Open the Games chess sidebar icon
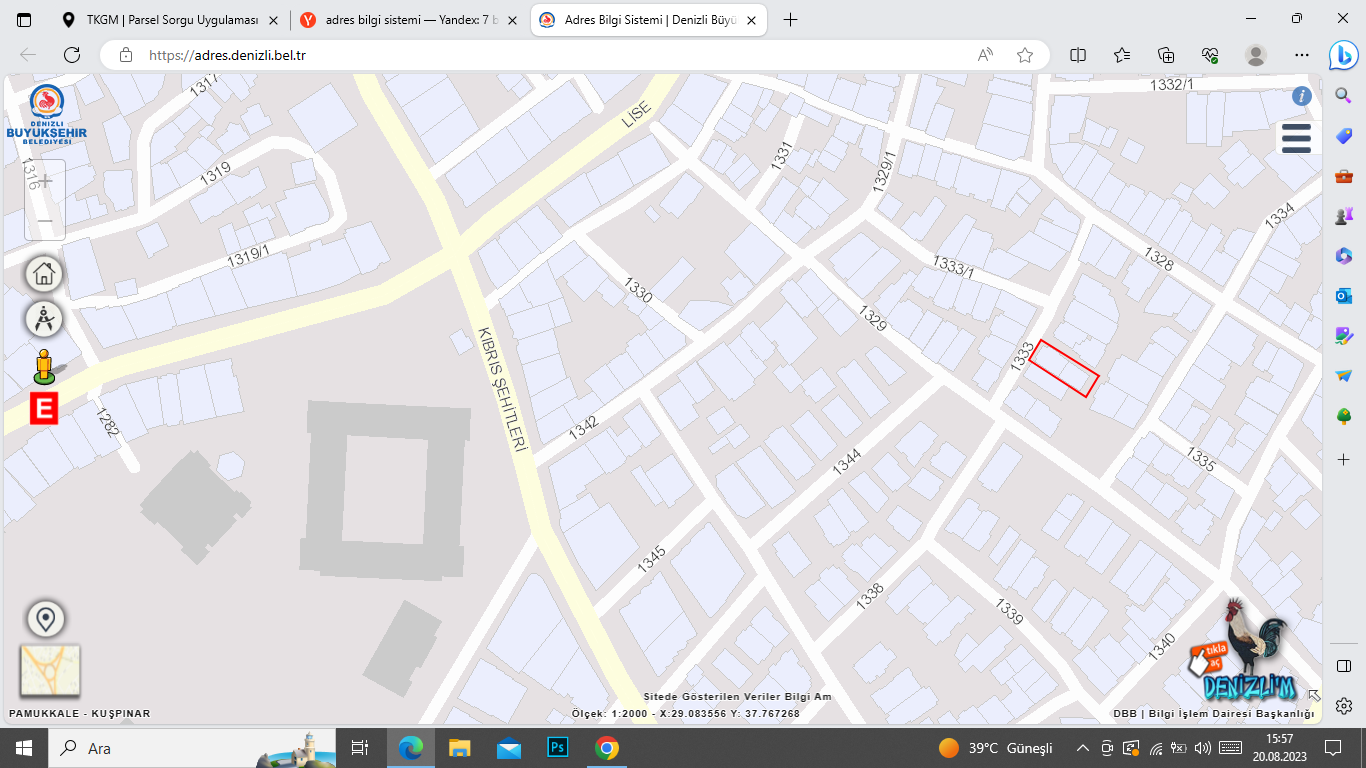The width and height of the screenshot is (1366, 768). [x=1344, y=215]
